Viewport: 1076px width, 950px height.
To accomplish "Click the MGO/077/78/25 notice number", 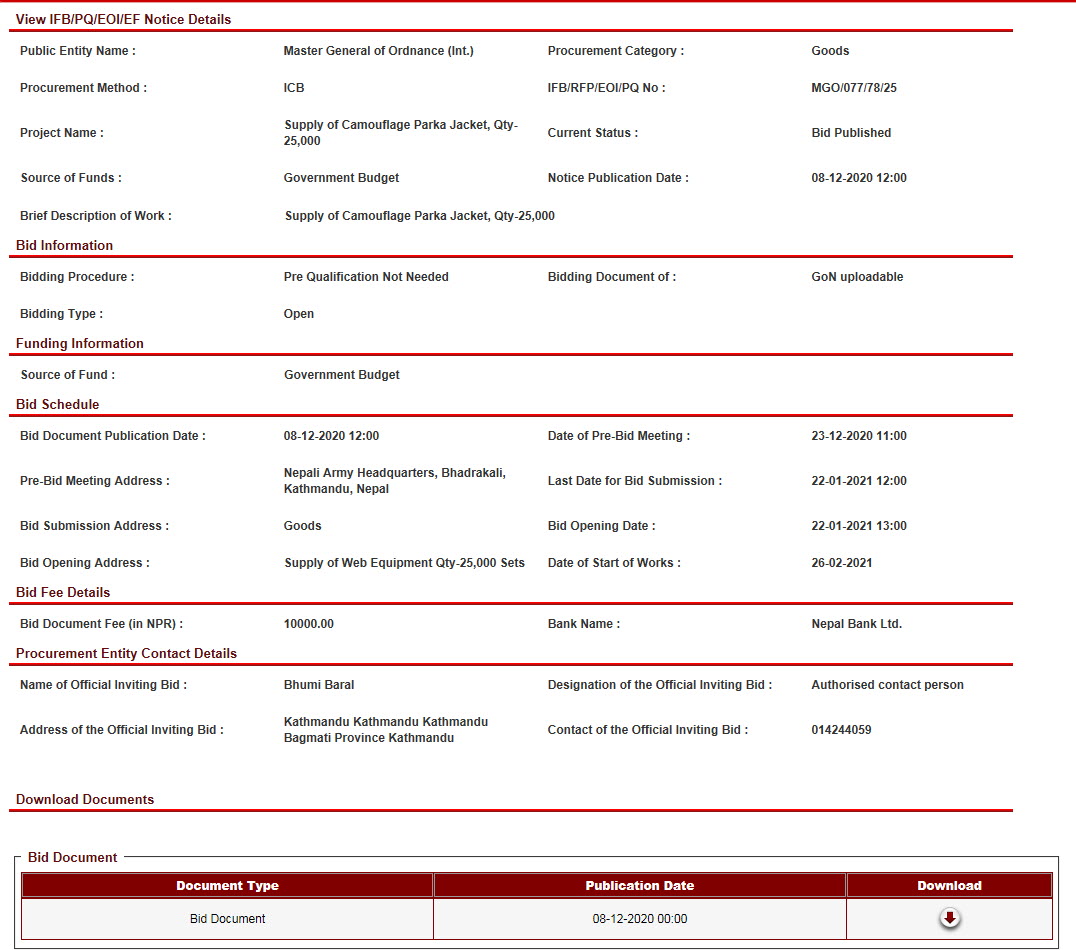I will pos(853,88).
